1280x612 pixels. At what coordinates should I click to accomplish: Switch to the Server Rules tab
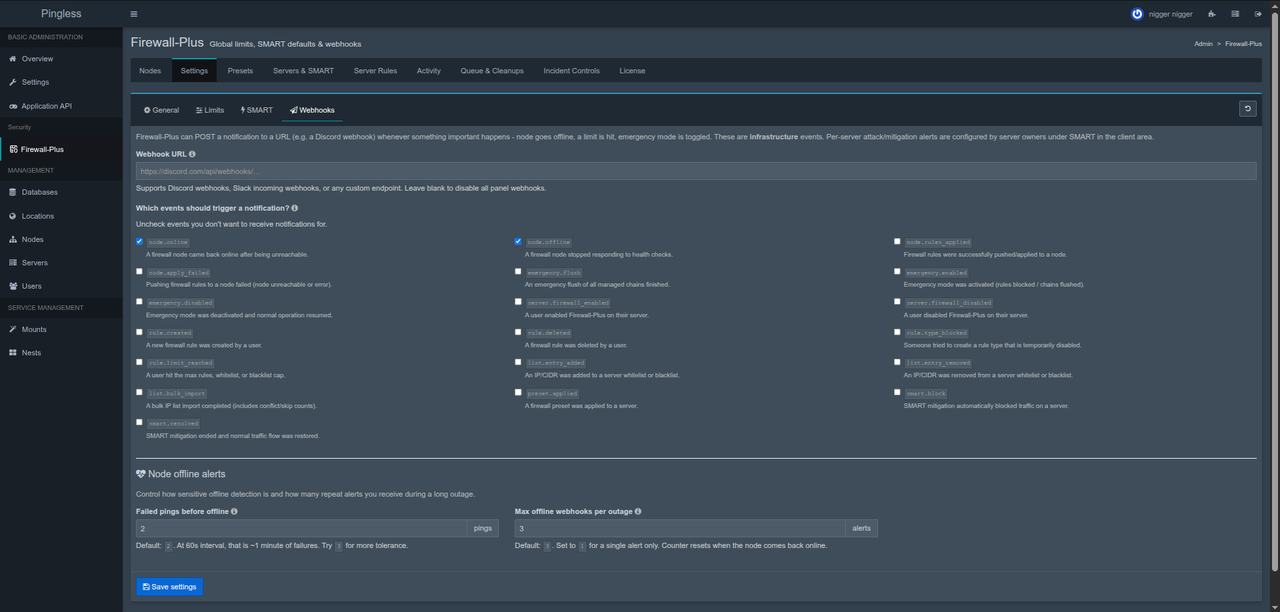[375, 71]
